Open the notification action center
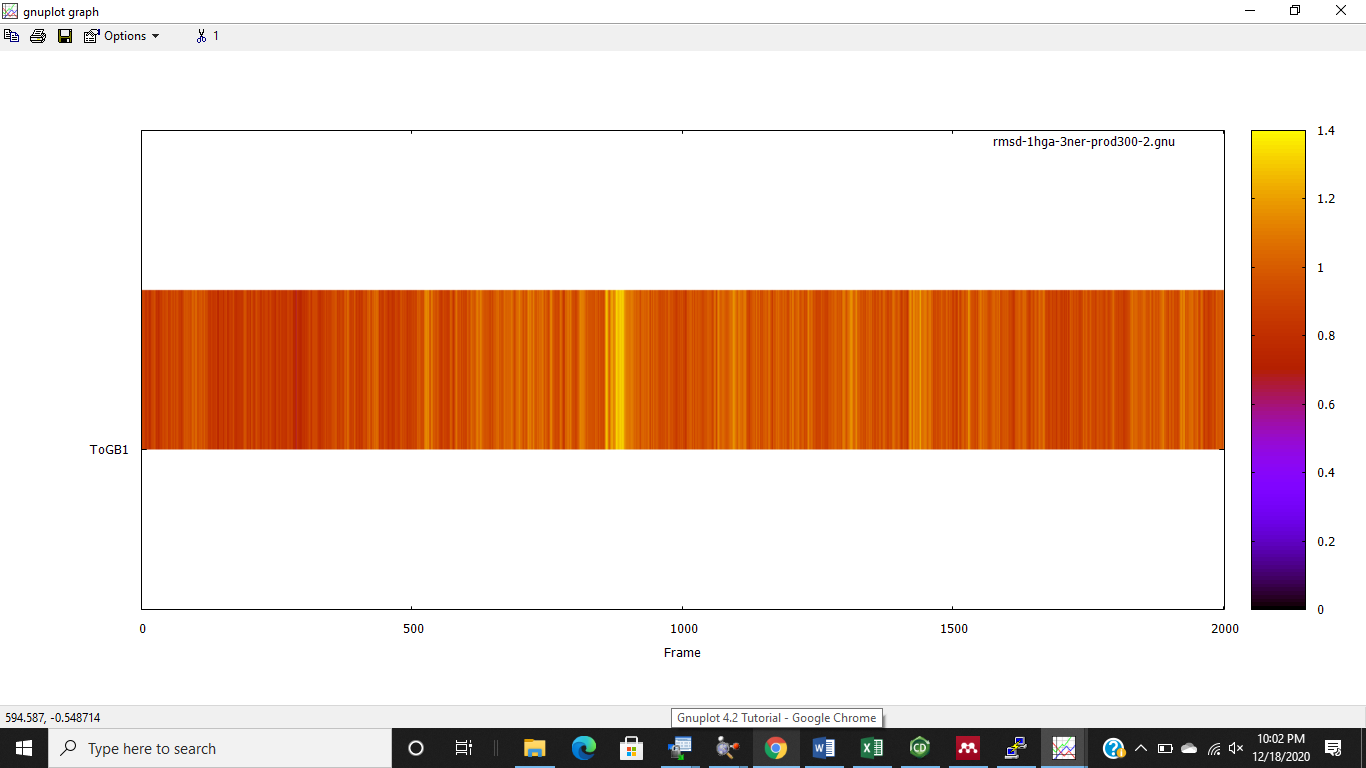Image resolution: width=1366 pixels, height=768 pixels. (x=1332, y=748)
